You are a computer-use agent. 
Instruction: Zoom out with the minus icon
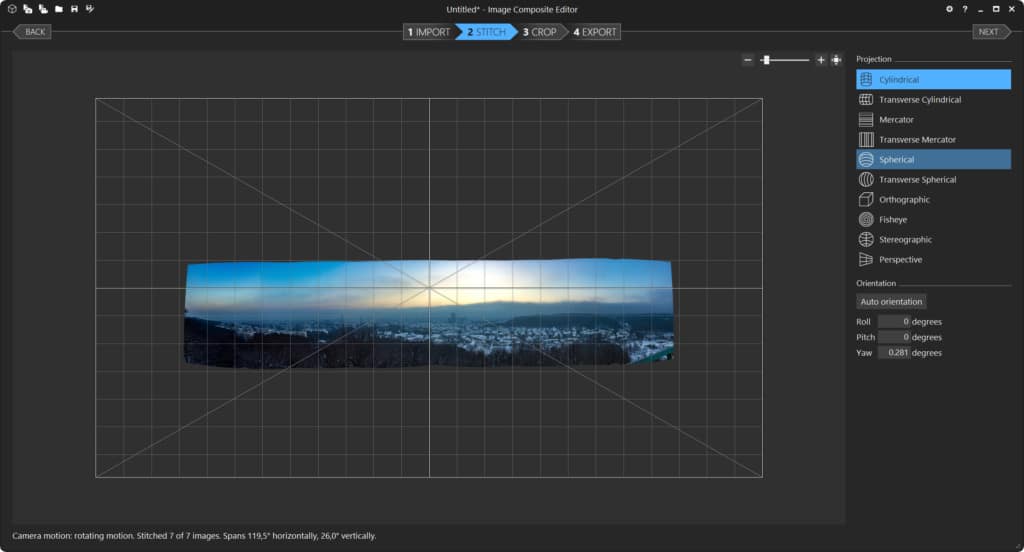pos(748,60)
